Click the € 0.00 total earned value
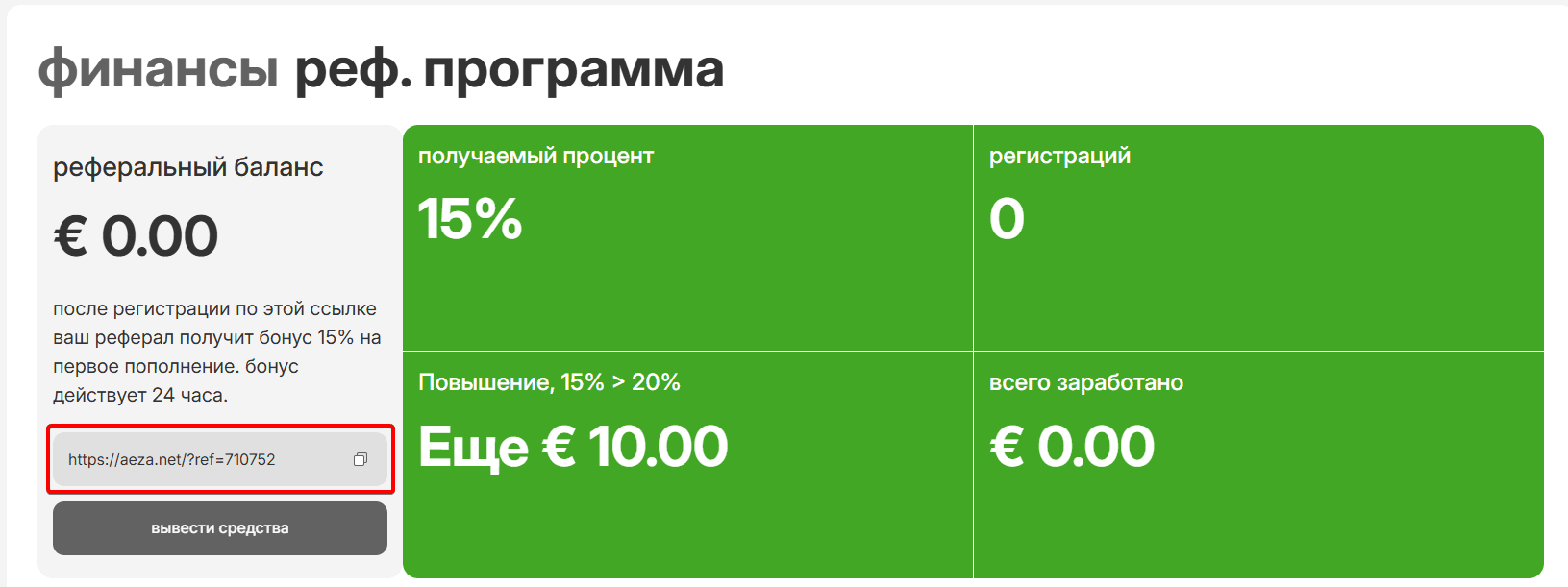The width and height of the screenshot is (1568, 587). 1072,447
